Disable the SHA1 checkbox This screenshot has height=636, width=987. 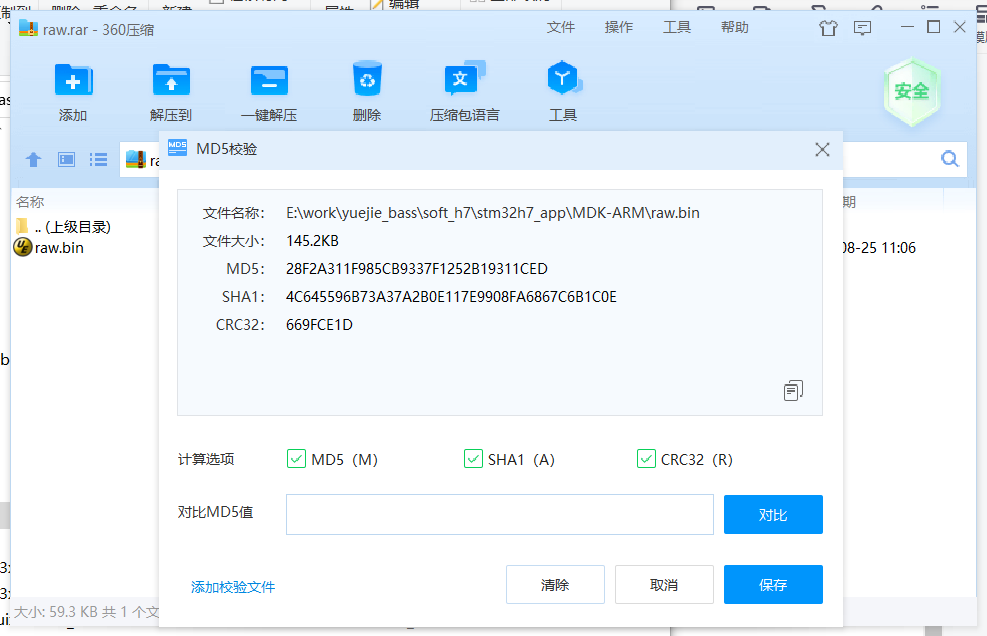(473, 459)
